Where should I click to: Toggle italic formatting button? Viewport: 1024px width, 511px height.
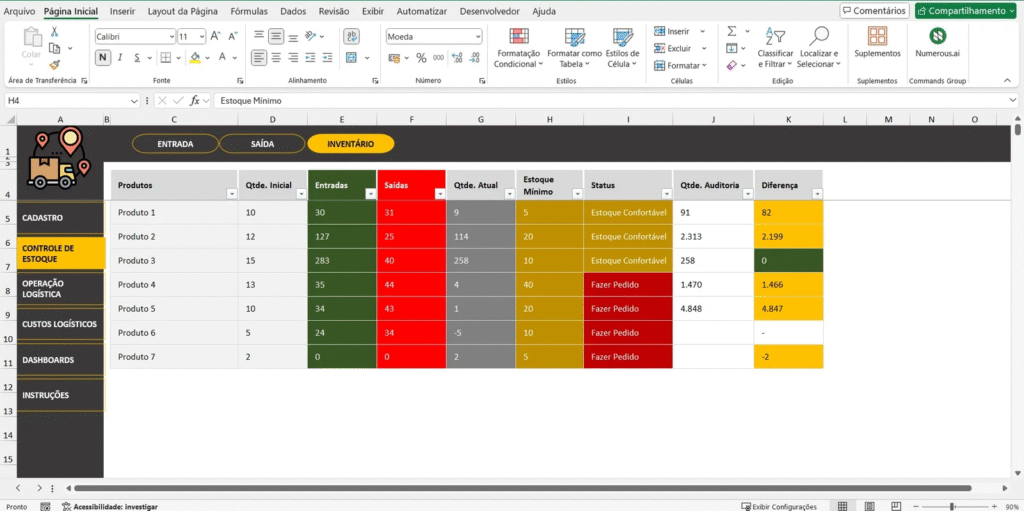[120, 58]
